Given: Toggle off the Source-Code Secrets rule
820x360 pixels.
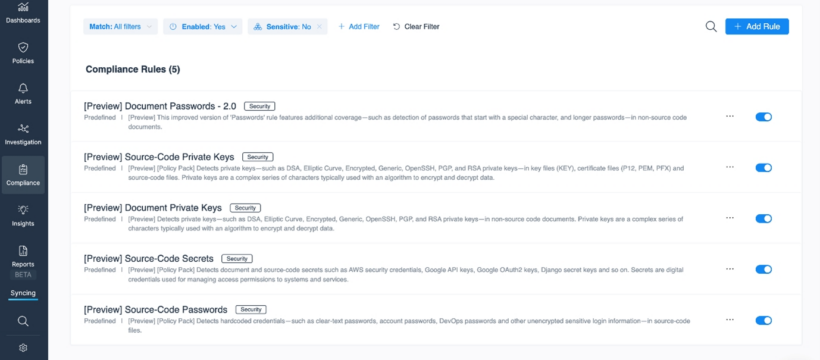Looking at the screenshot, I should pos(764,269).
